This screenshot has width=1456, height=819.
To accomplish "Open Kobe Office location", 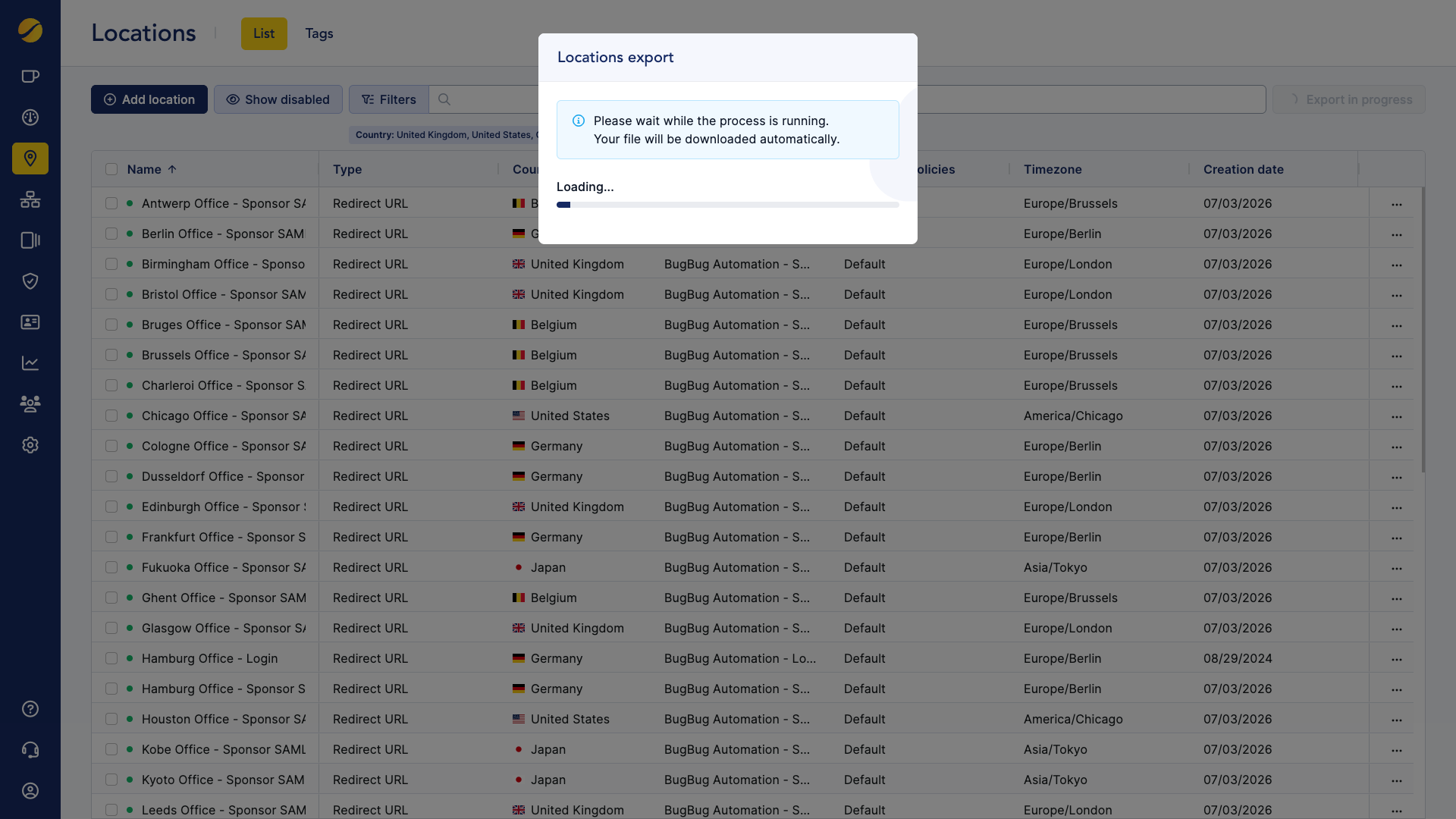I will [224, 749].
